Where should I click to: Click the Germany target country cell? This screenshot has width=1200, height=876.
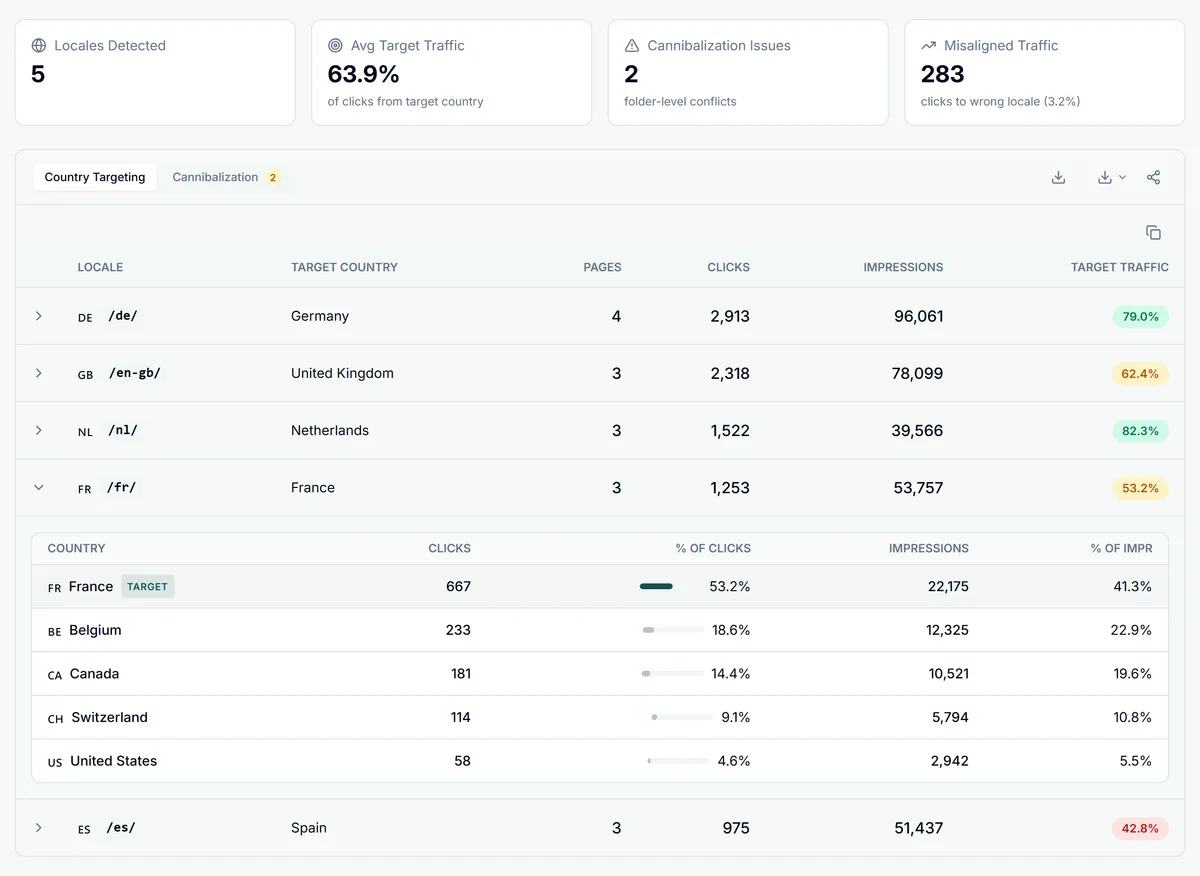[320, 316]
